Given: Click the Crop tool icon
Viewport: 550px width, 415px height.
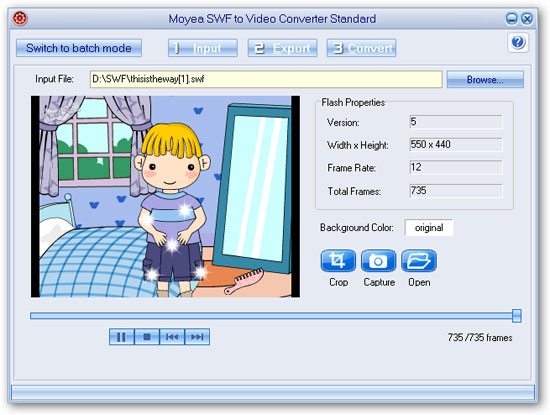Looking at the screenshot, I should pos(338,261).
